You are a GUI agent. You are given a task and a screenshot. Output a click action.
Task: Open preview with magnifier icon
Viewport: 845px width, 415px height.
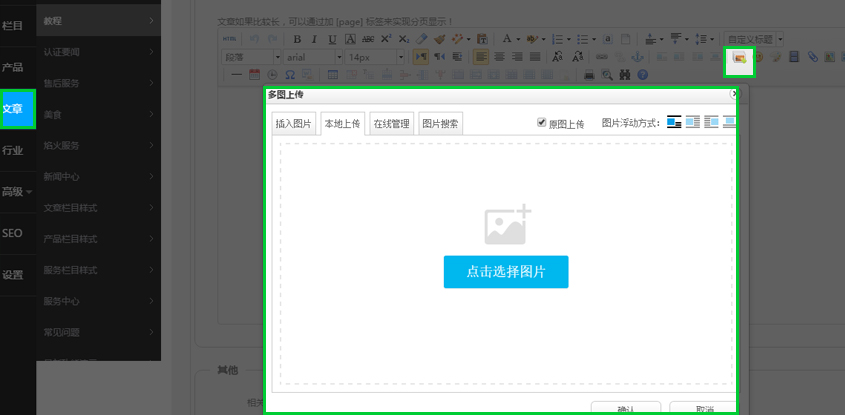click(x=607, y=75)
